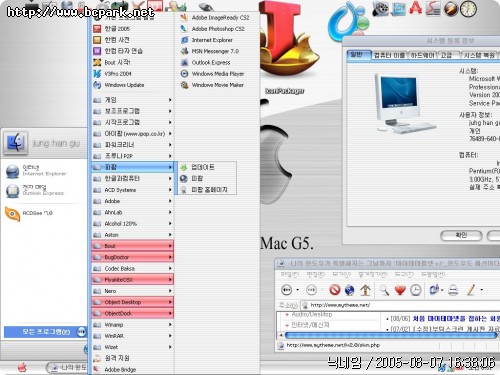This screenshot has width=500, height=375.
Task: Click the browser address field
Action: 400,305
